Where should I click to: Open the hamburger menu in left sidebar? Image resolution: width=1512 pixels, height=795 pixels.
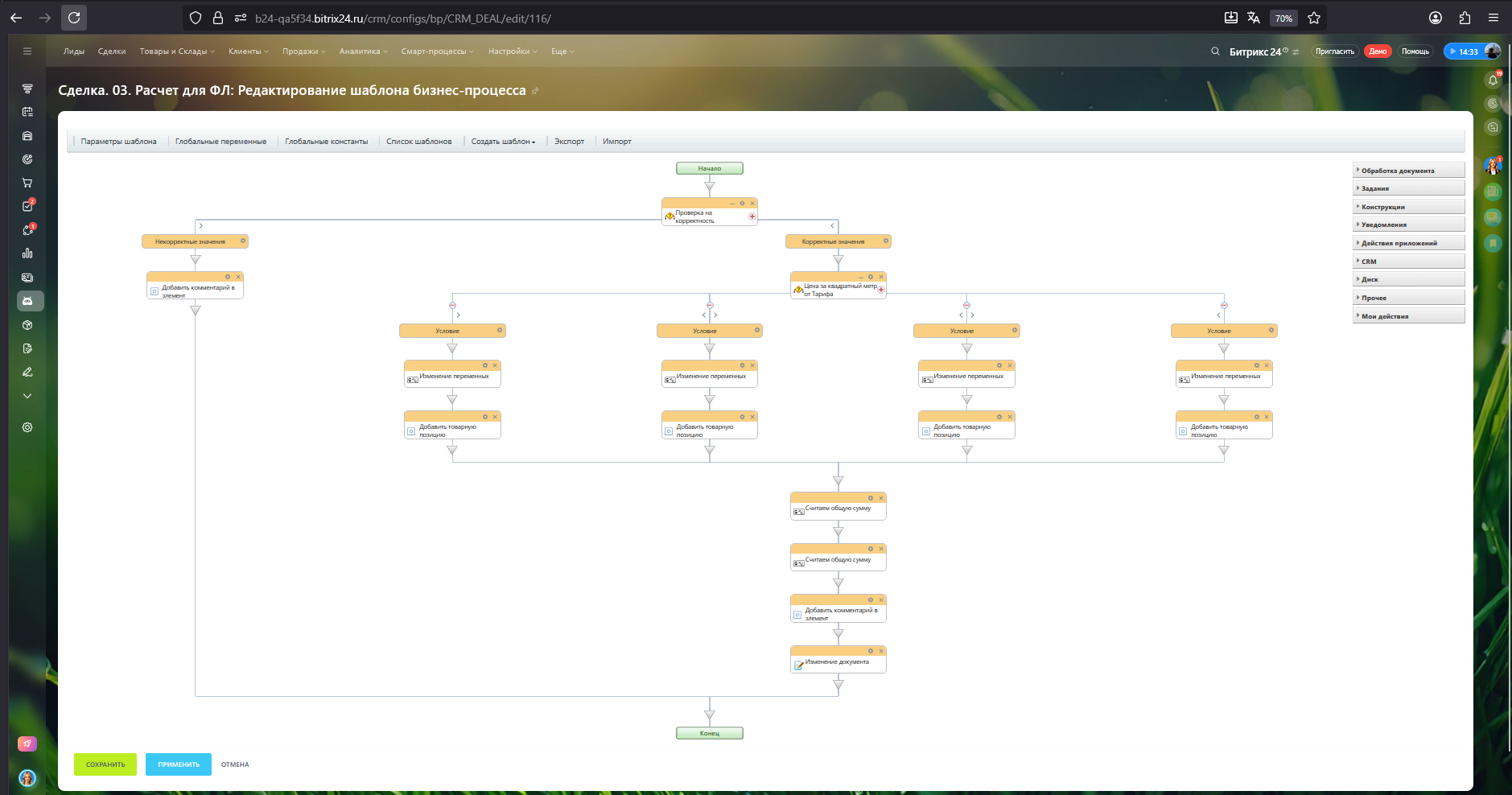click(27, 51)
